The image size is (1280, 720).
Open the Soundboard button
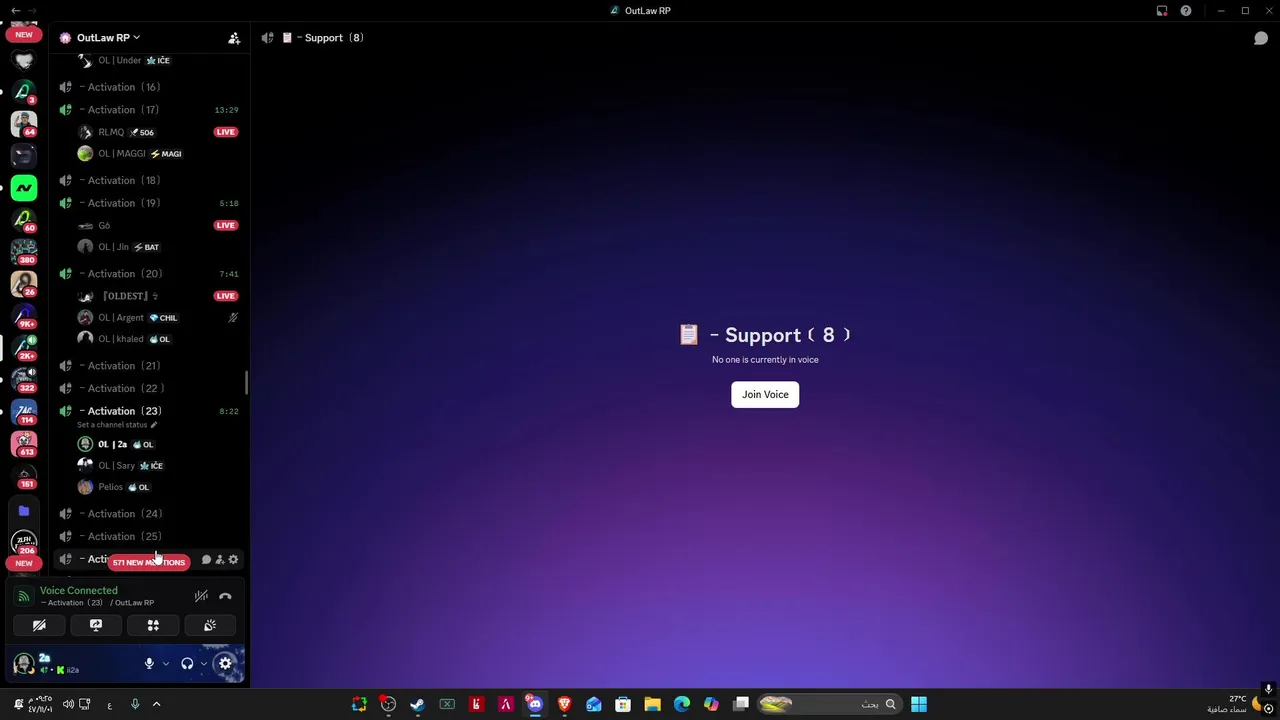(x=210, y=625)
